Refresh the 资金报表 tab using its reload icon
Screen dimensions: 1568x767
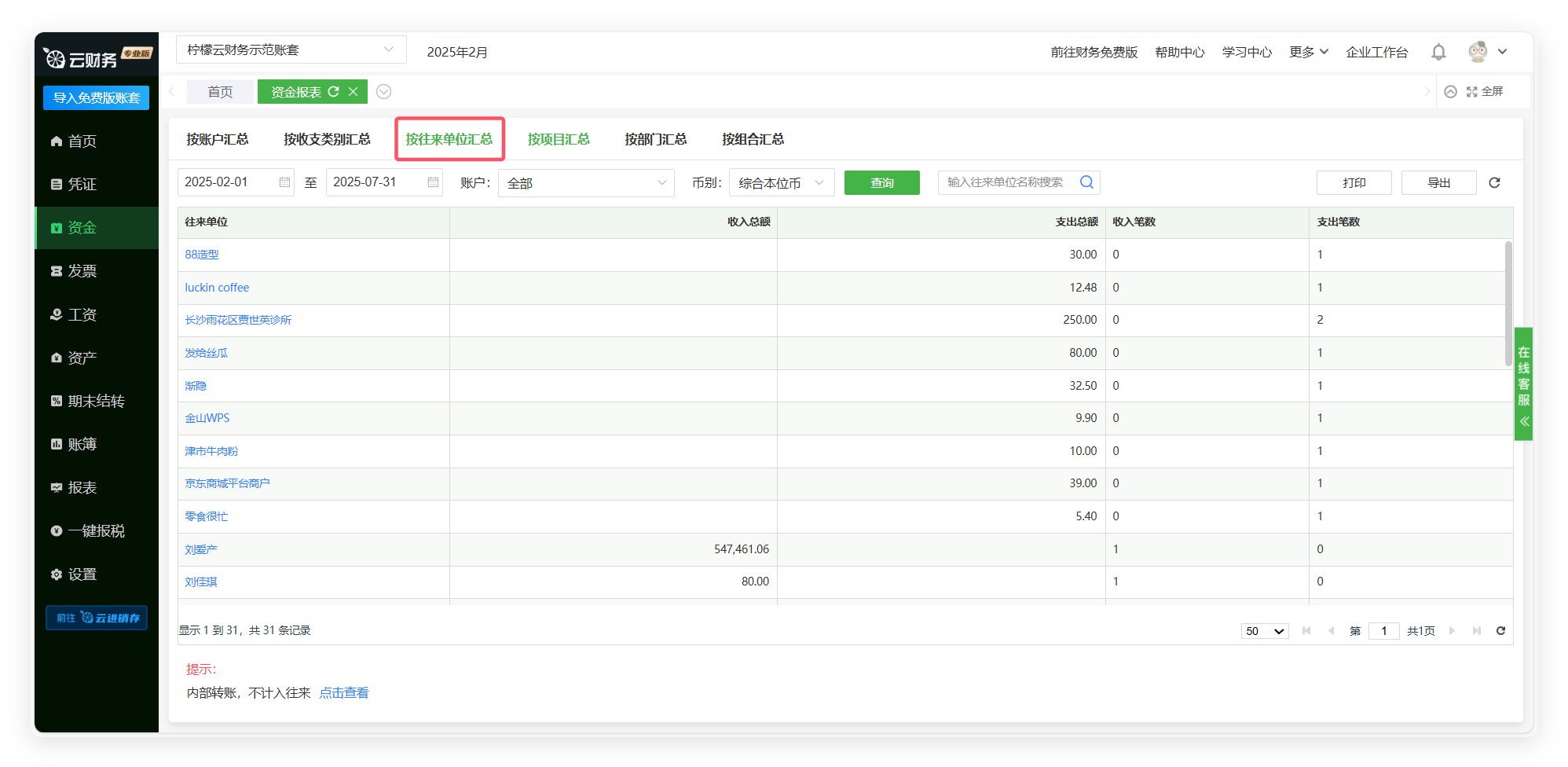(334, 92)
